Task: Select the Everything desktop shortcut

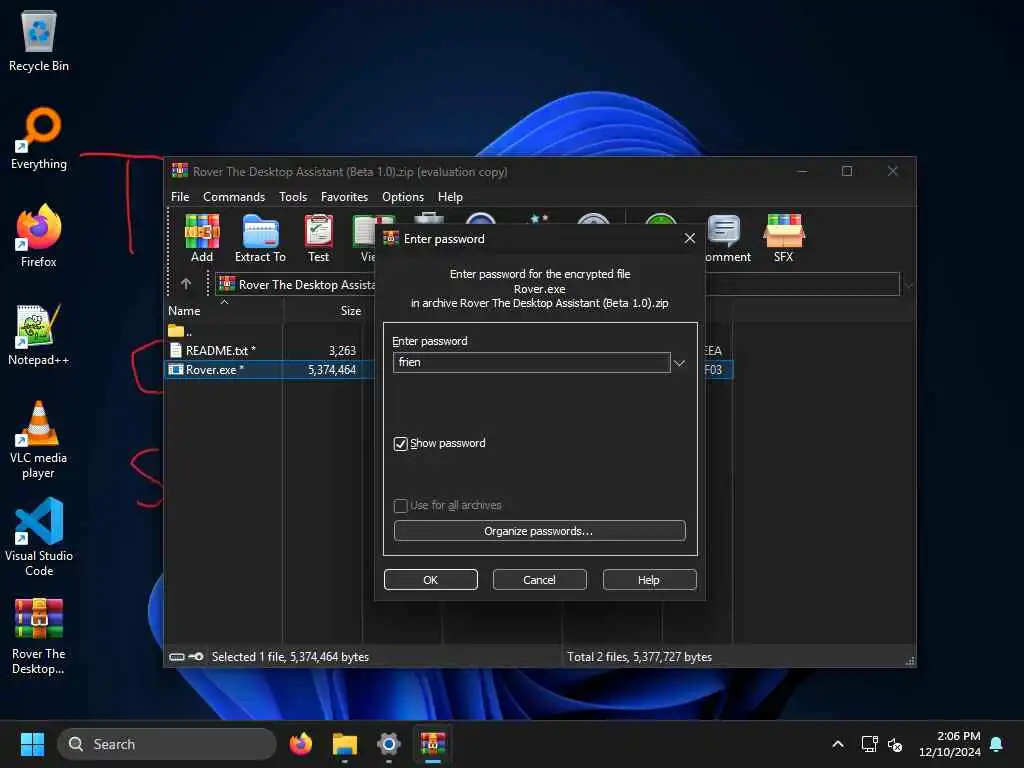Action: 39,139
